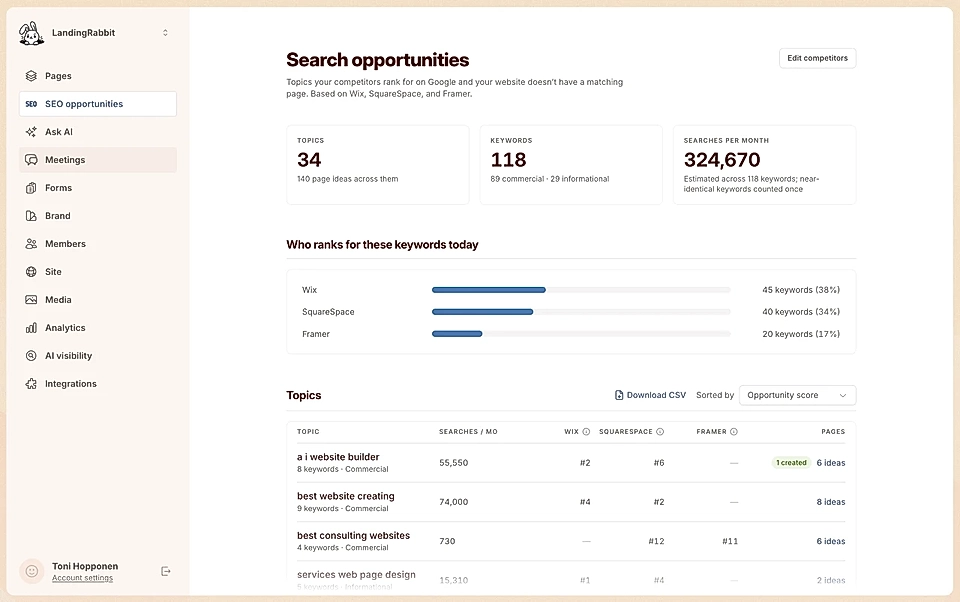960x602 pixels.
Task: Click the Analytics bar chart icon
Action: pyautogui.click(x=31, y=328)
